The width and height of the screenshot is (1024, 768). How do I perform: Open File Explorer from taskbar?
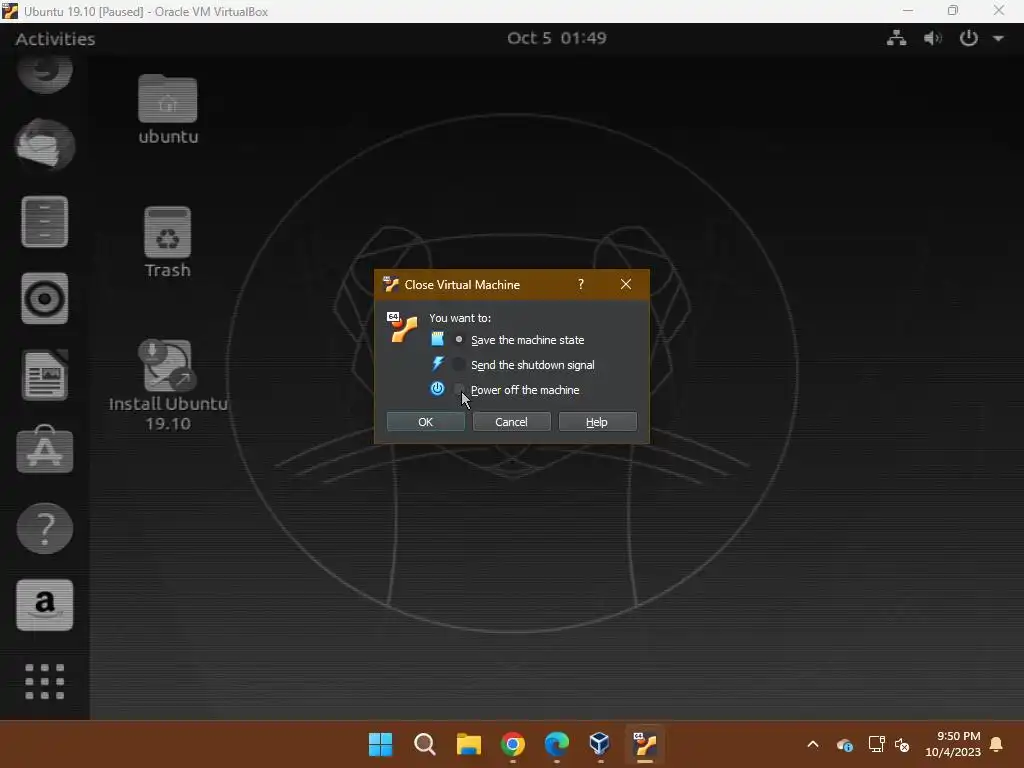coord(468,744)
